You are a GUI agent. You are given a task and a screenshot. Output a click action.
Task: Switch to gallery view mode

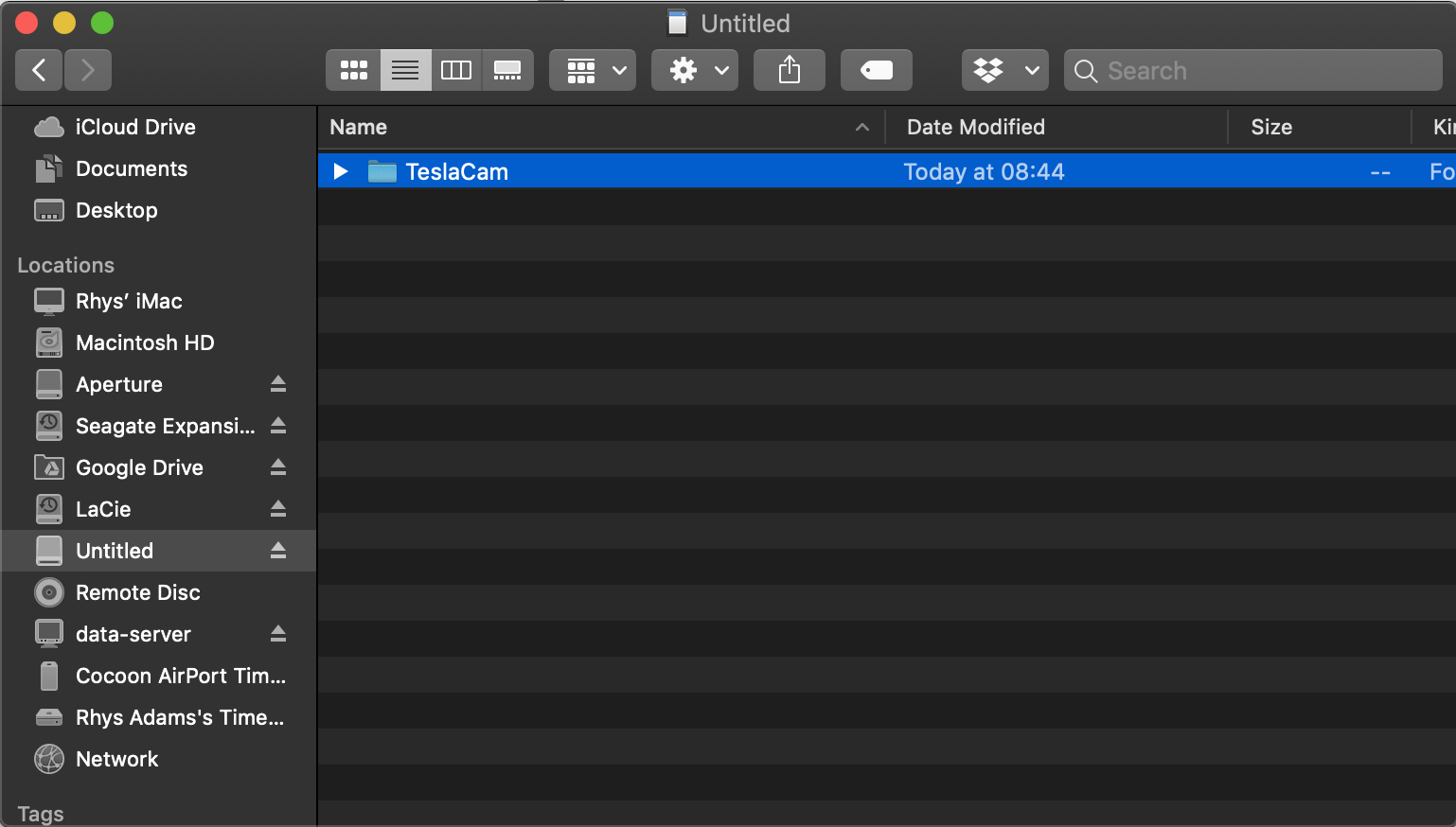click(x=507, y=70)
